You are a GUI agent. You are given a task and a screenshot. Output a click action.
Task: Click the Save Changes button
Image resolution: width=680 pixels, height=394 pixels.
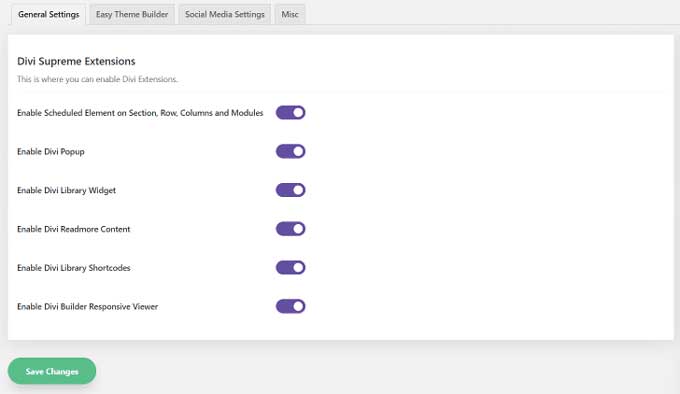pyautogui.click(x=52, y=371)
